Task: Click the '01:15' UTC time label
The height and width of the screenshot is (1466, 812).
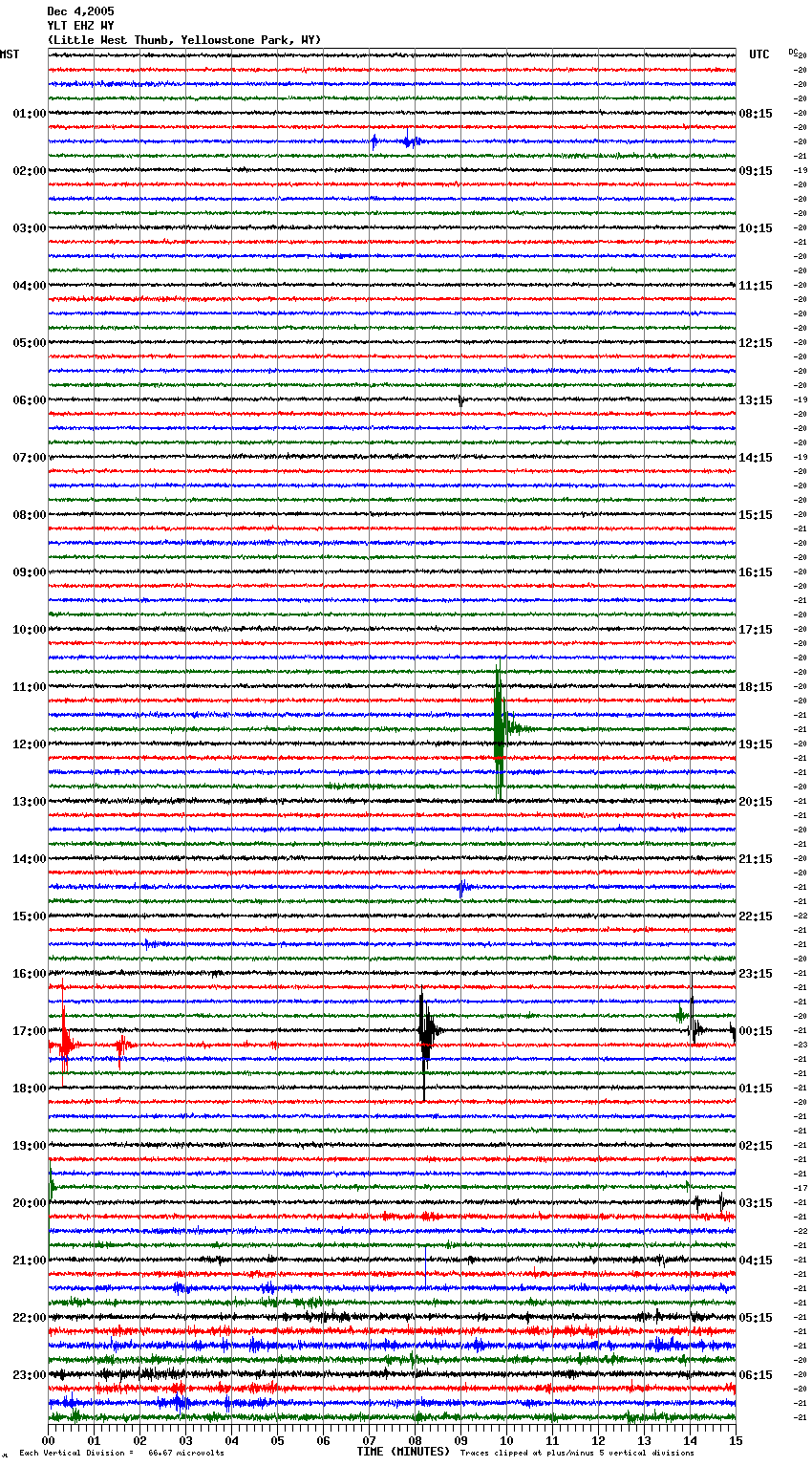Action: click(756, 1089)
